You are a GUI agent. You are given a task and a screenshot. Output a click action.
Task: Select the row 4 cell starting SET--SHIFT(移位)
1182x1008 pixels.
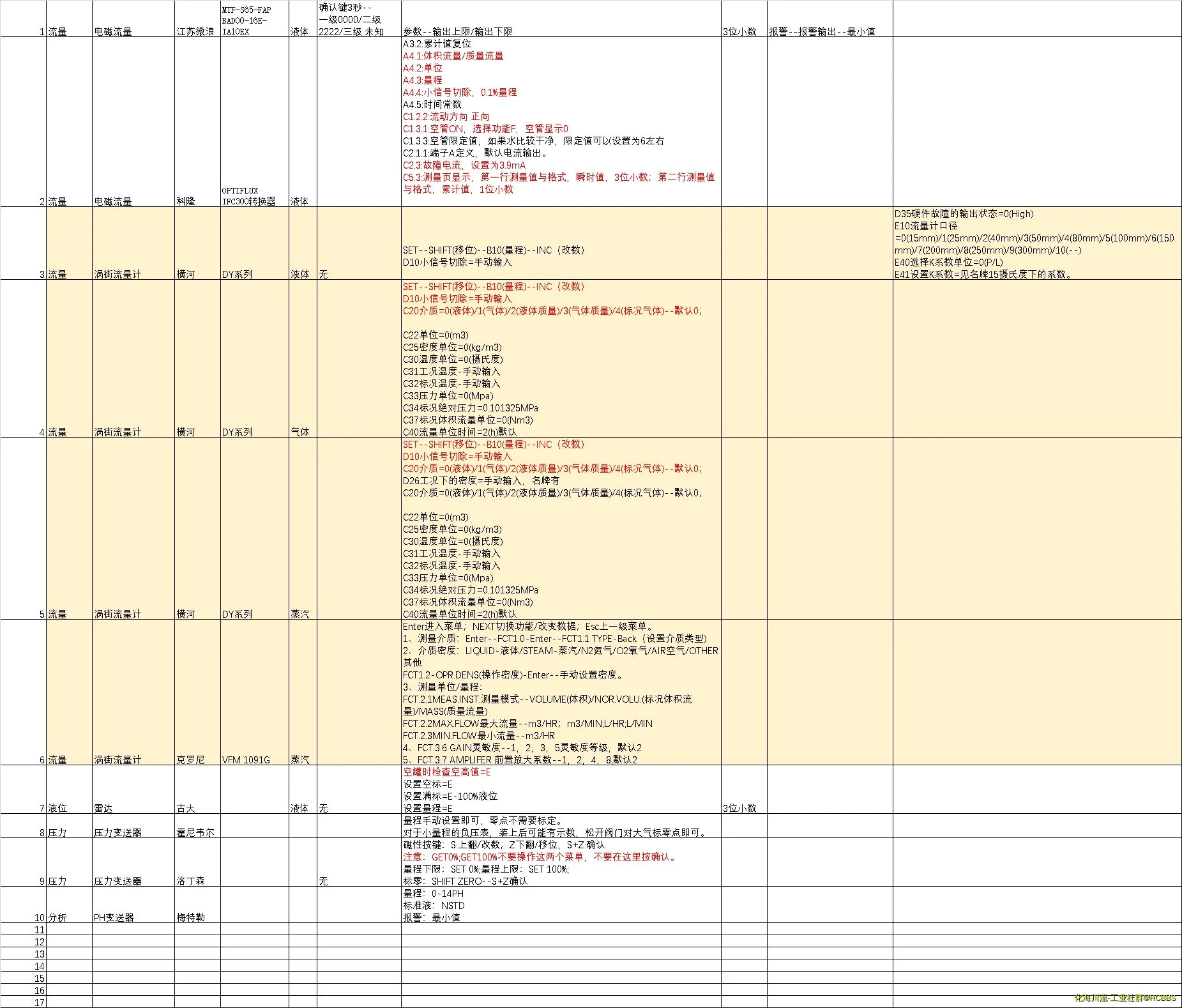pyautogui.click(x=561, y=358)
